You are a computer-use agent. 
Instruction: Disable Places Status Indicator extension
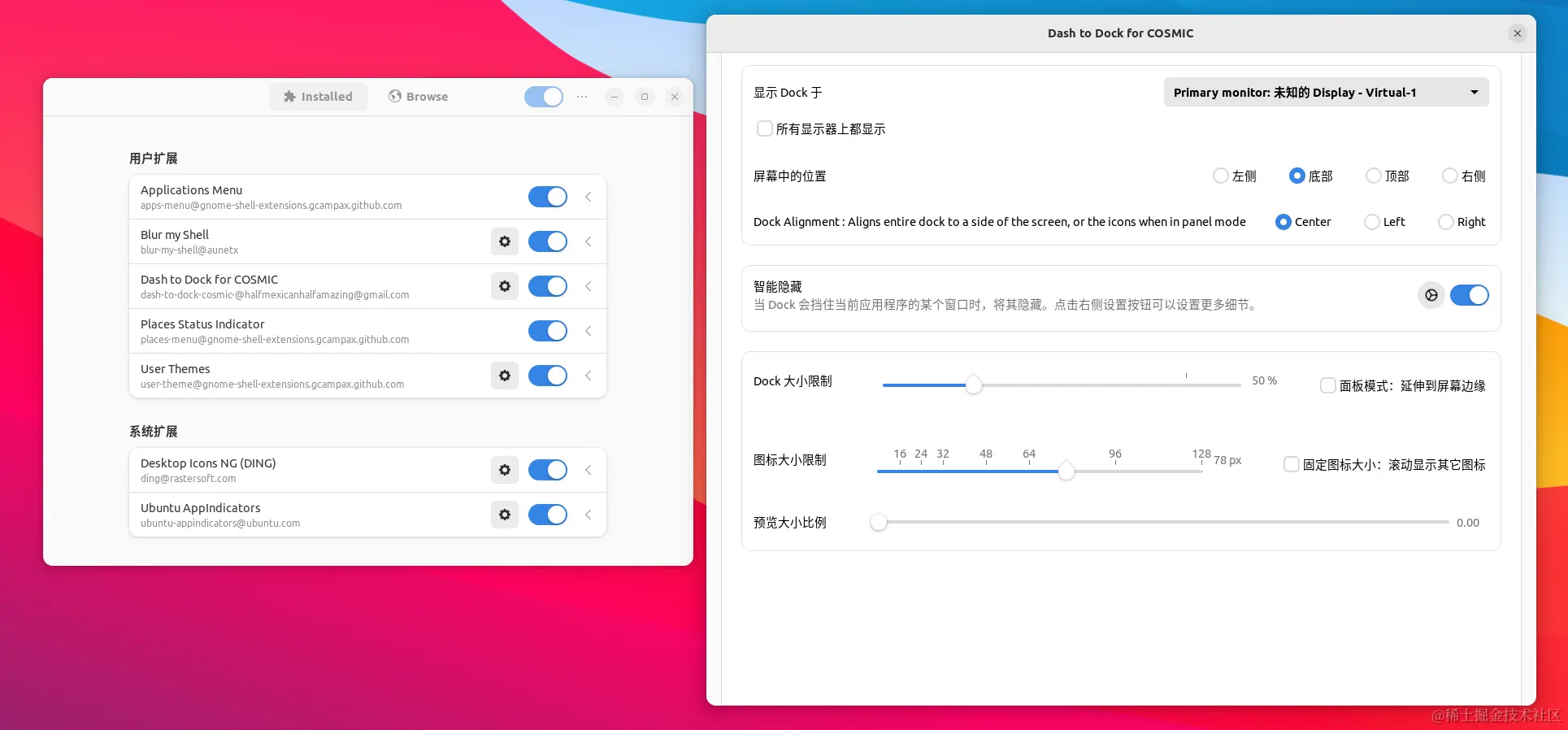pos(548,331)
